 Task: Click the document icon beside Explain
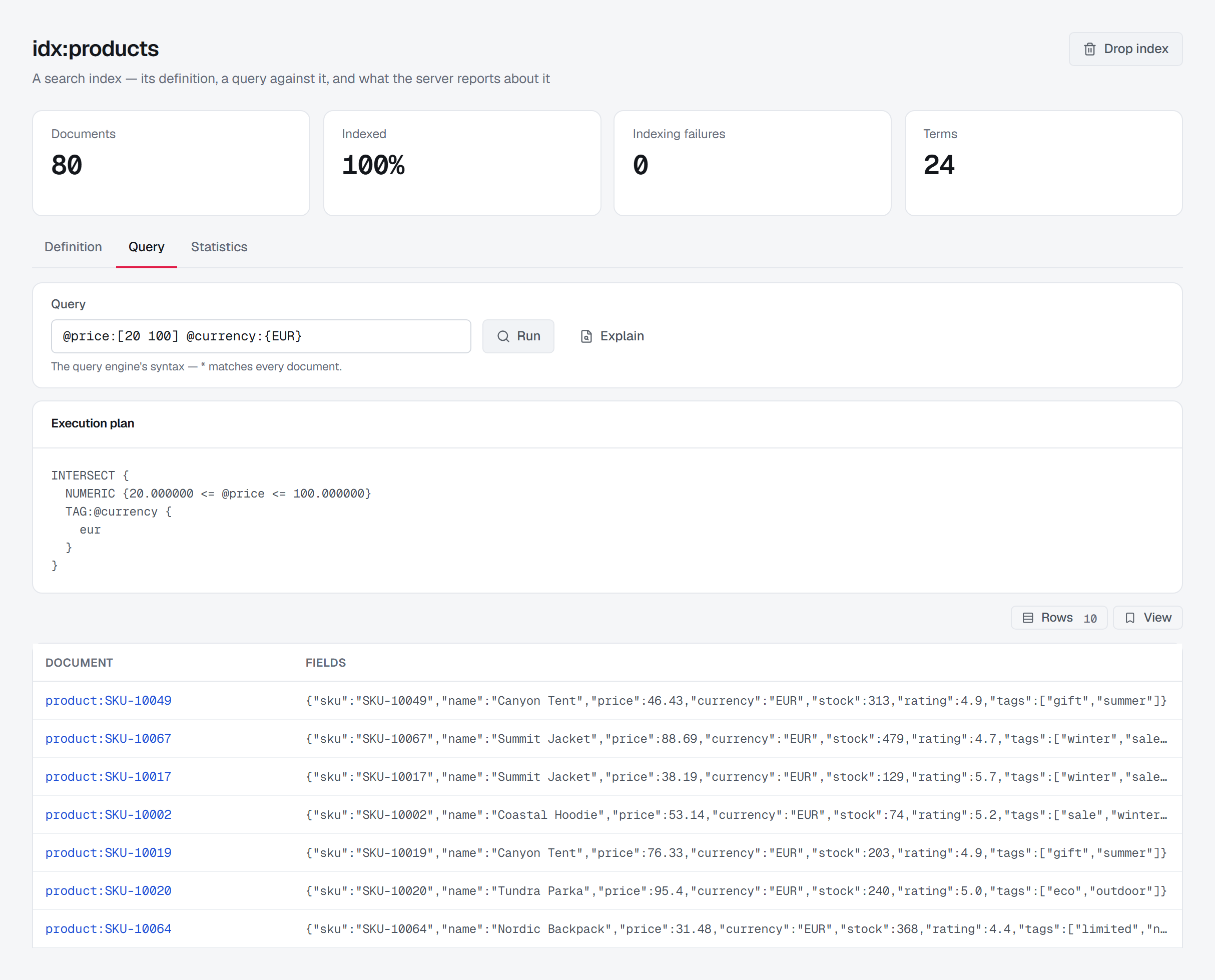(x=586, y=336)
